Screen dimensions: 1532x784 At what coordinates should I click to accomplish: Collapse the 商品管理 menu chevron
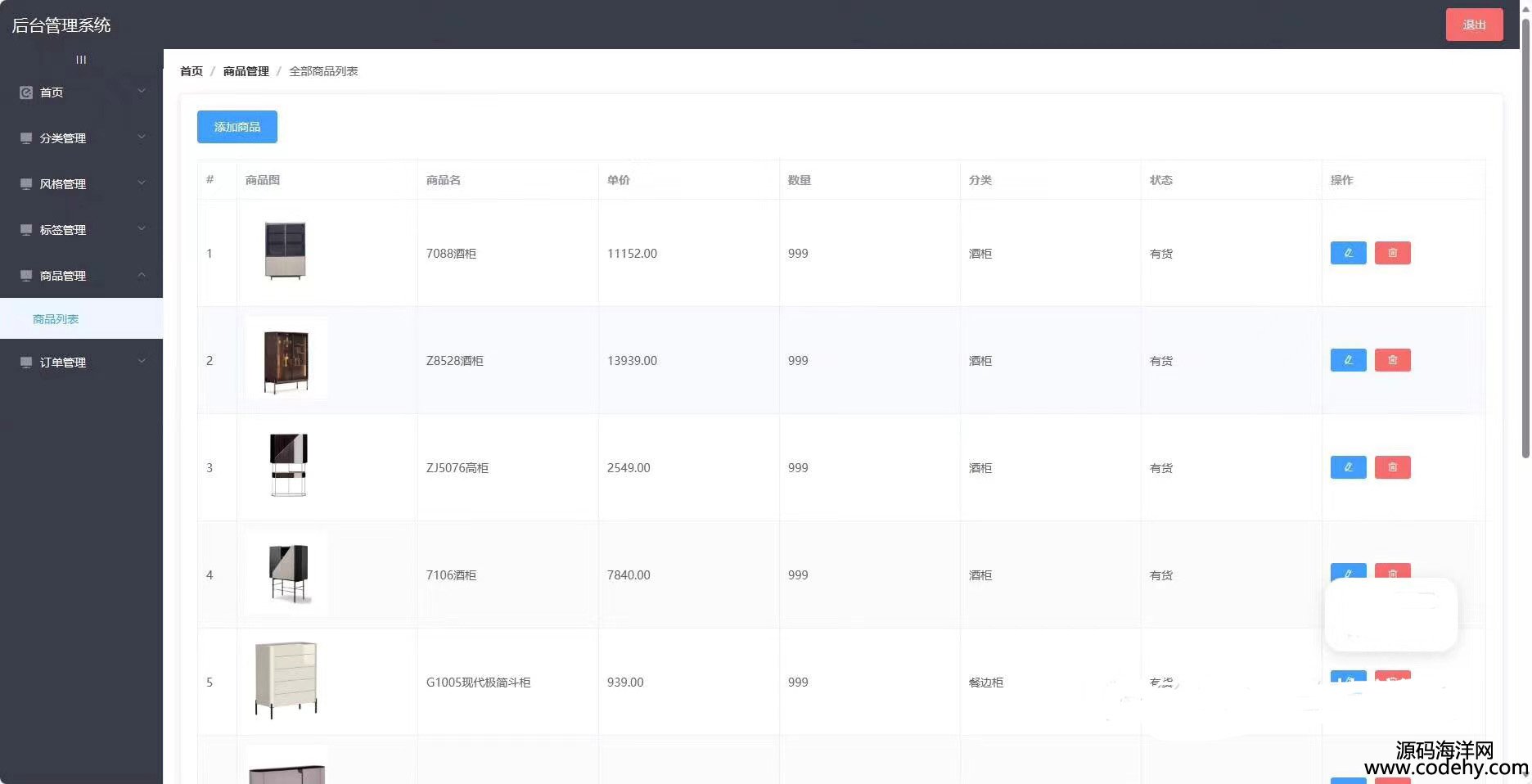pyautogui.click(x=142, y=274)
